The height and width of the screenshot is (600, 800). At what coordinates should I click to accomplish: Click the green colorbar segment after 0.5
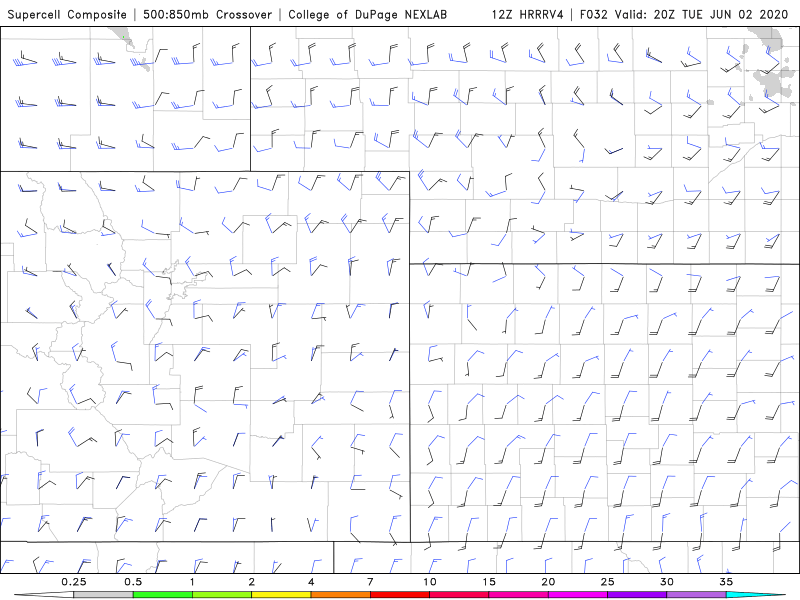pos(163,595)
